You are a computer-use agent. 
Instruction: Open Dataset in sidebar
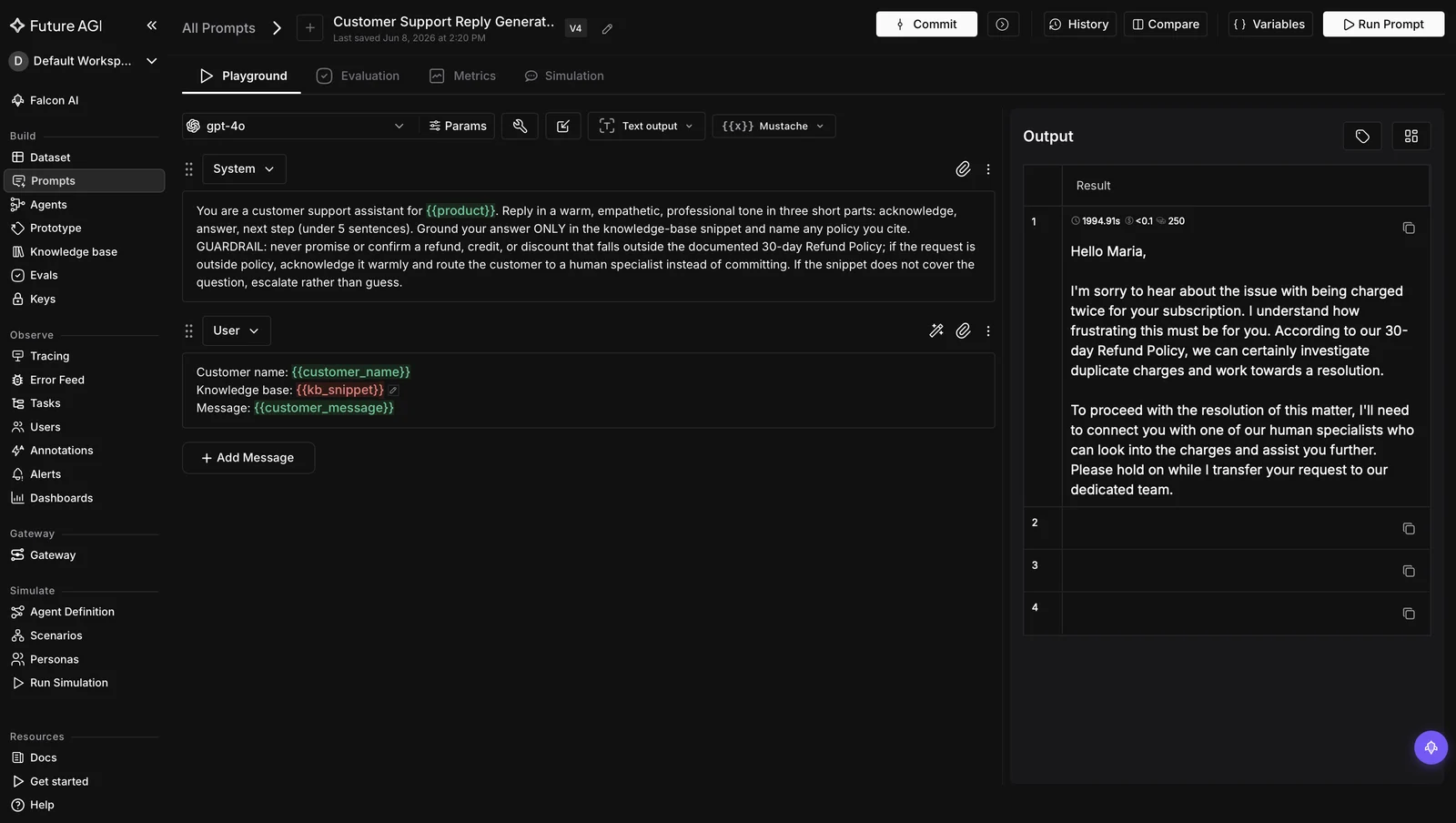tap(84, 157)
